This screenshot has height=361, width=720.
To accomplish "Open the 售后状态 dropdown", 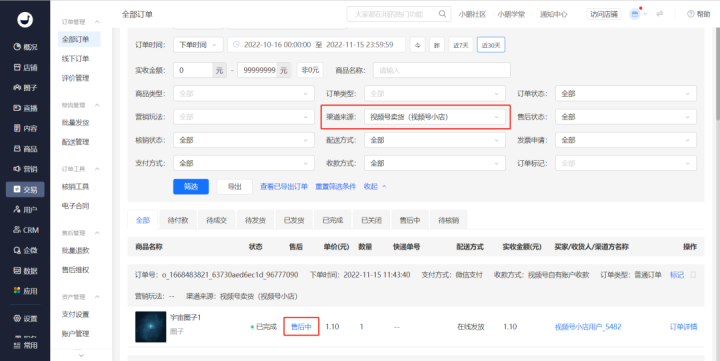I will [x=626, y=117].
